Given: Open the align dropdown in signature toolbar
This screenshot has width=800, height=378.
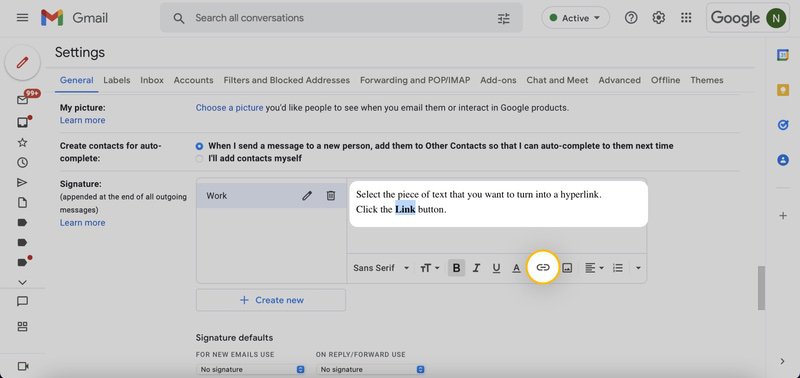Looking at the screenshot, I should tap(594, 268).
